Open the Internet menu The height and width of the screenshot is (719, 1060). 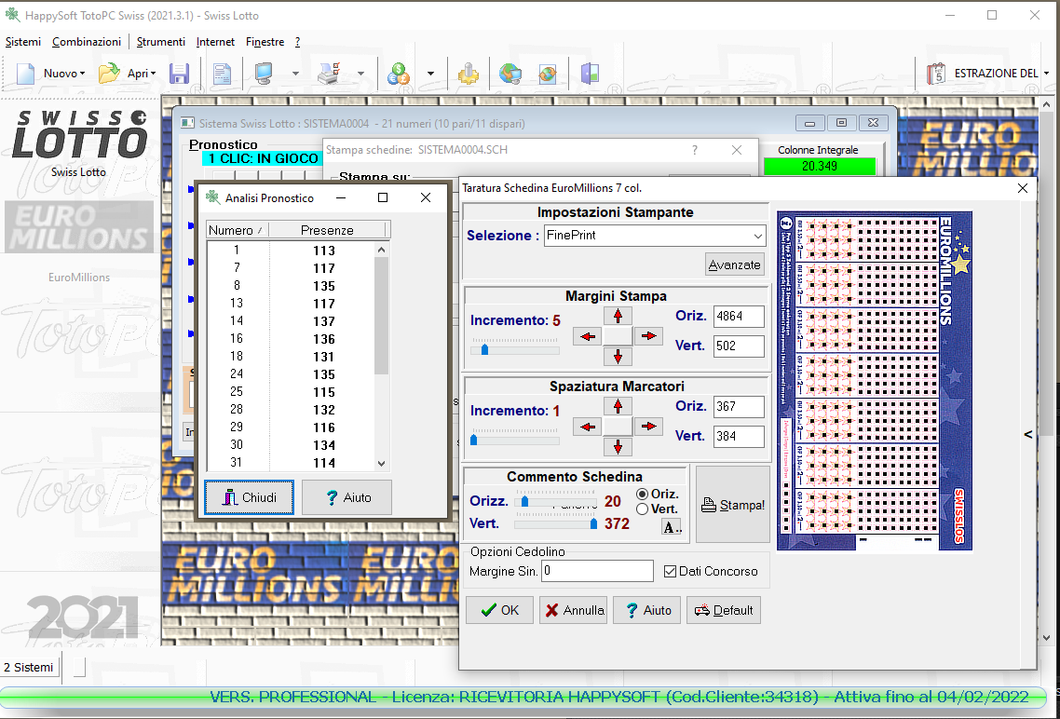[x=216, y=42]
